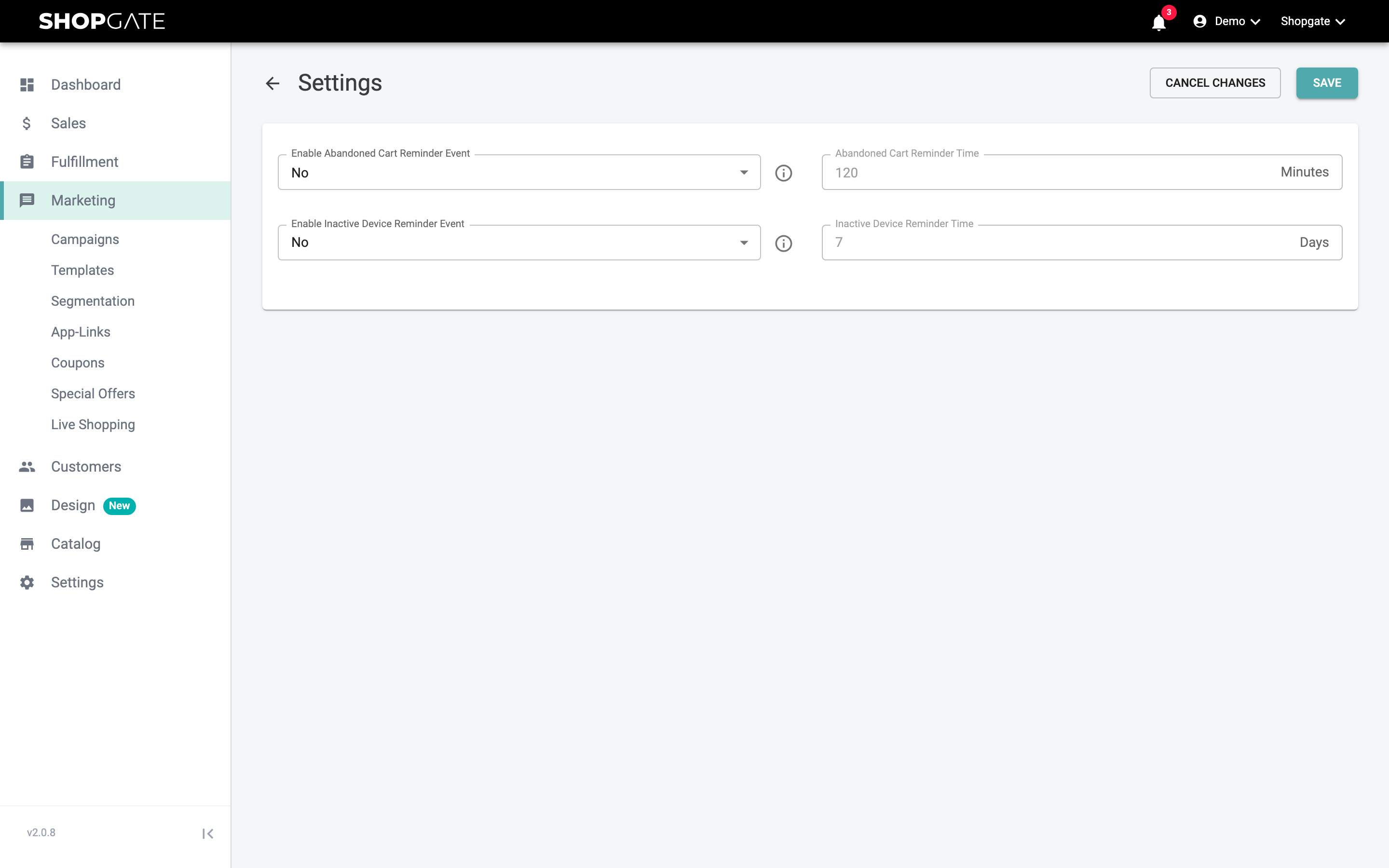Click the Settings page heading
The image size is (1389, 868).
(x=340, y=83)
